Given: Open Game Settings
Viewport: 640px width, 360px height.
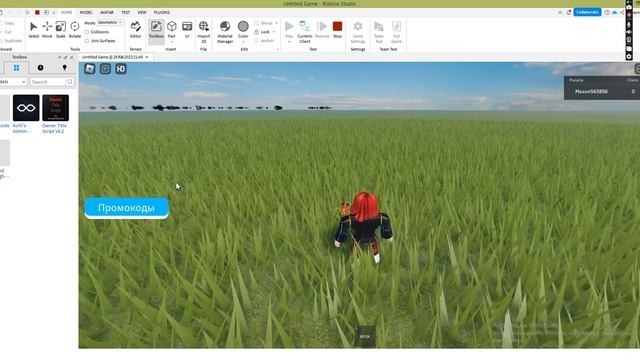Looking at the screenshot, I should (358, 32).
